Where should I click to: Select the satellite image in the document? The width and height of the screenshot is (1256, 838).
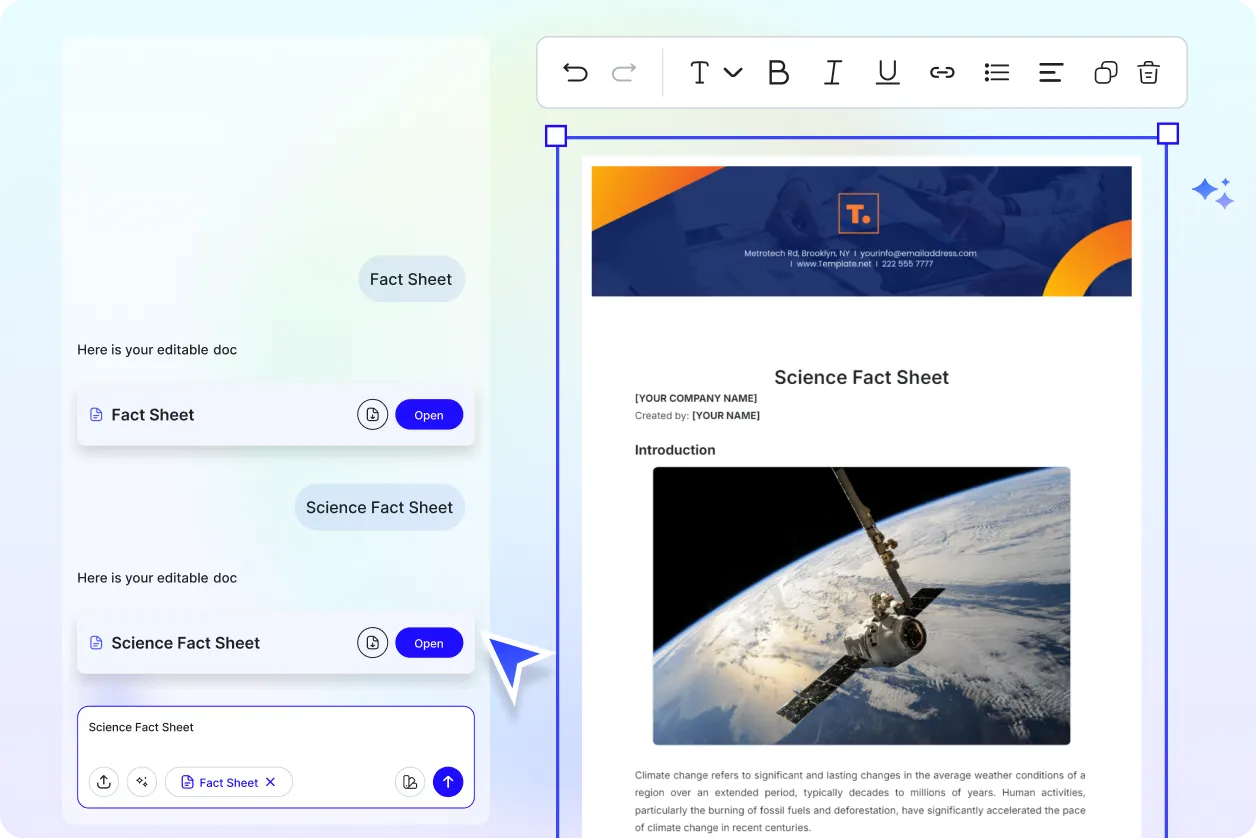pos(861,606)
